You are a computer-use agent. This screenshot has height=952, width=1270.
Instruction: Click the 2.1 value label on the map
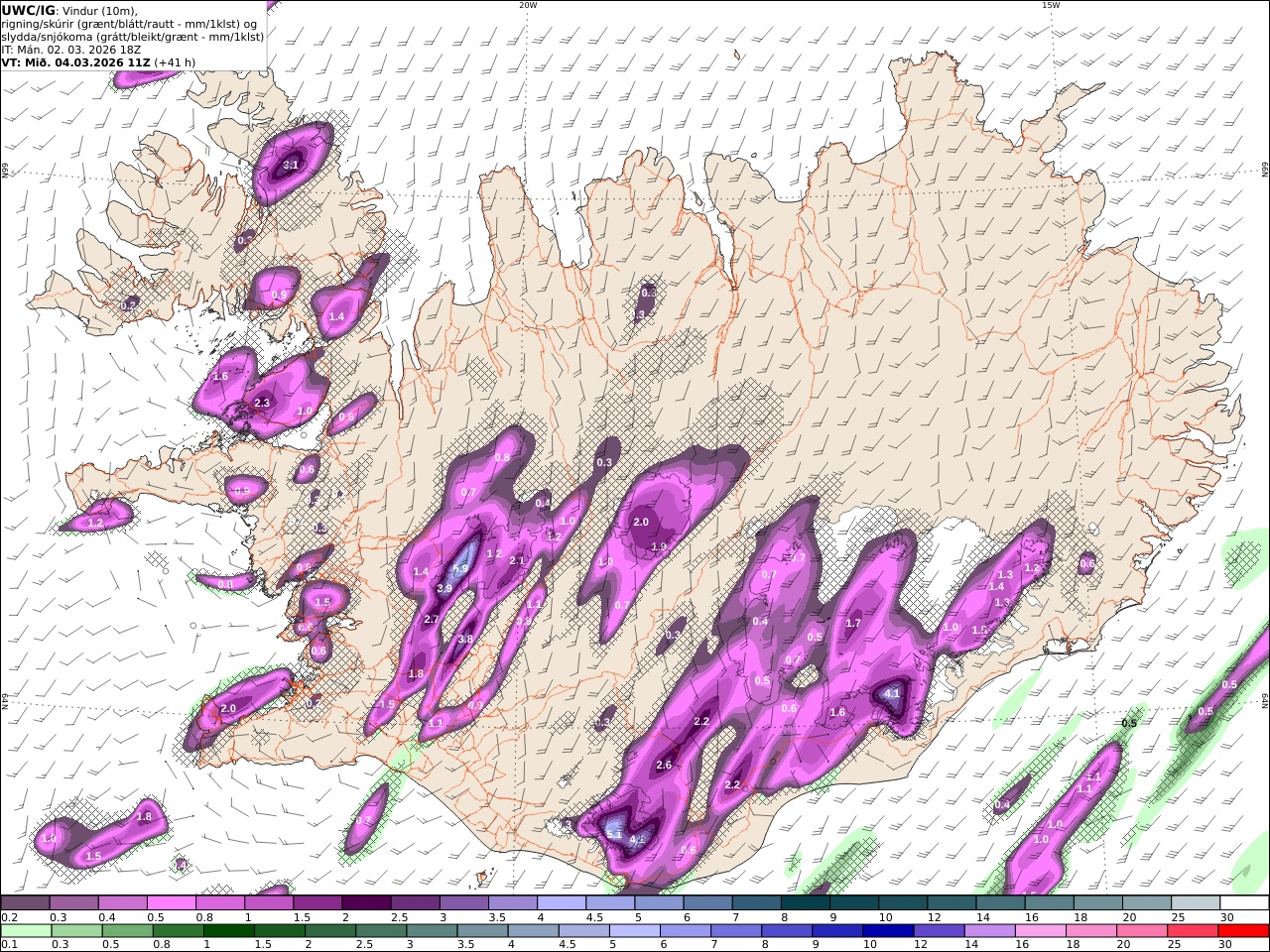point(517,560)
